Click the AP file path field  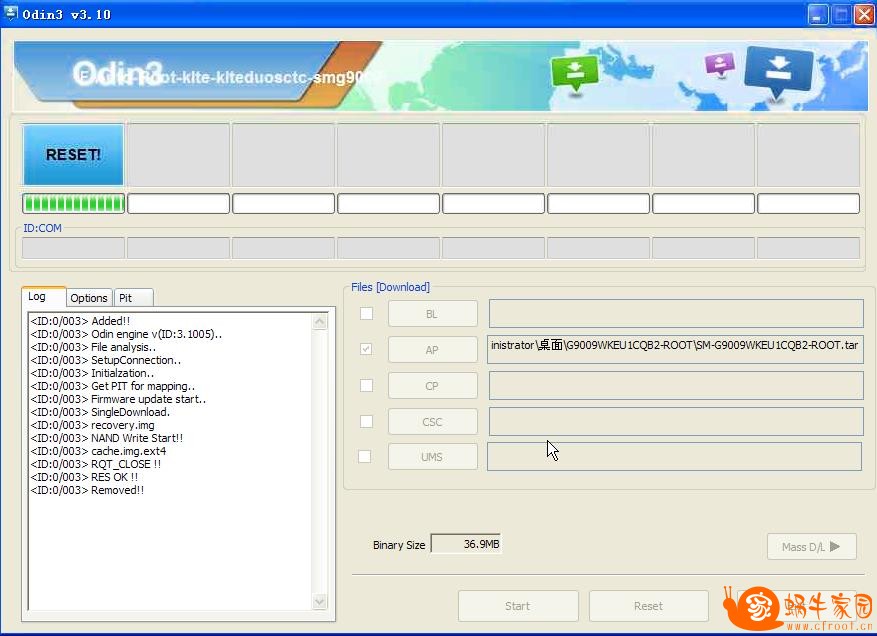click(675, 349)
